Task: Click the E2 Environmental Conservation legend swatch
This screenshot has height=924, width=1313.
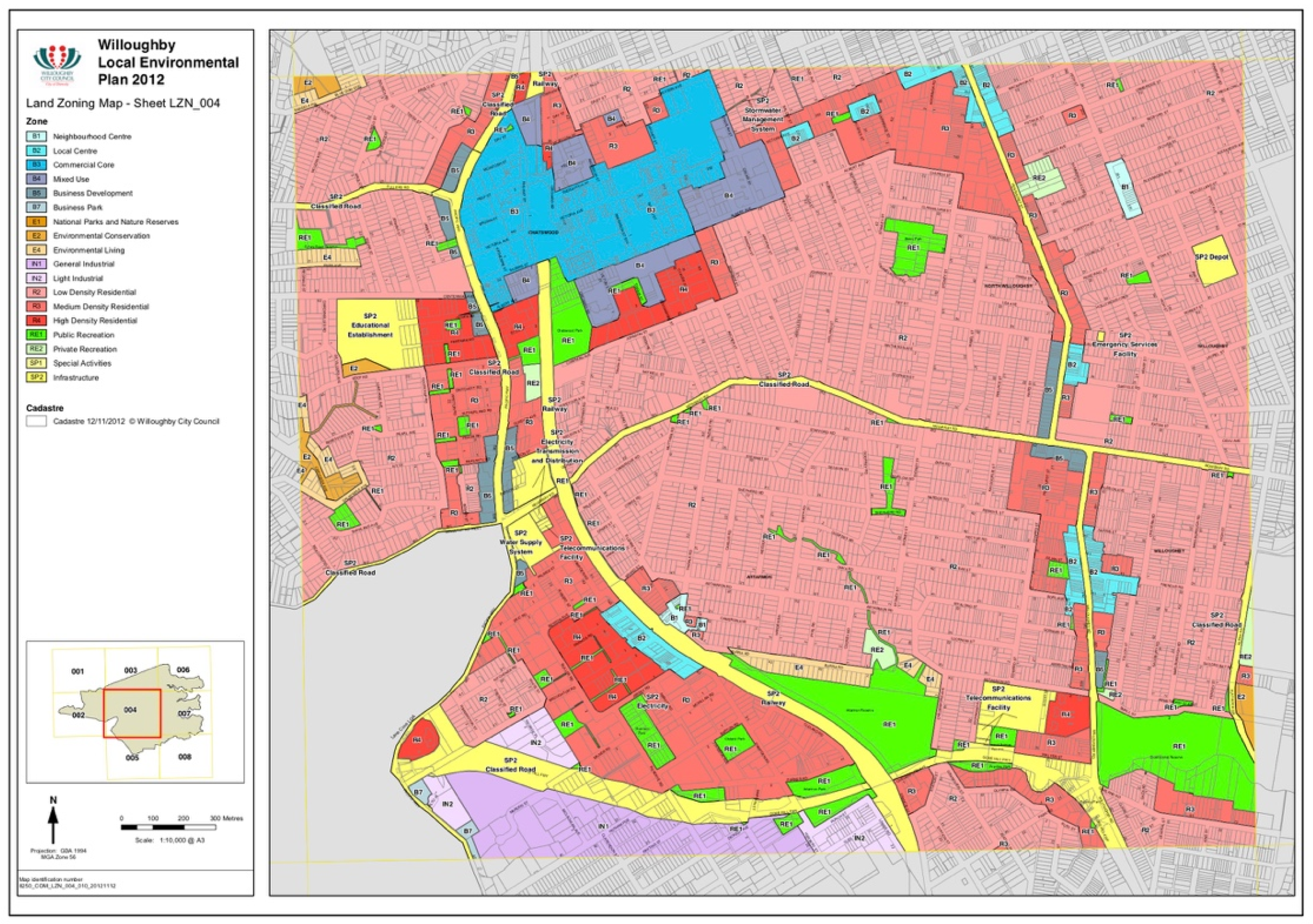Action: point(36,236)
